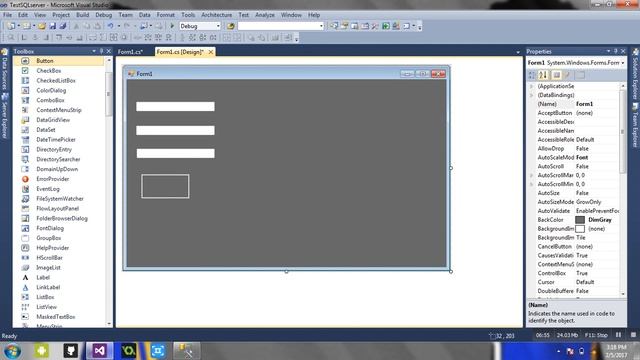This screenshot has width=640, height=360.
Task: Expand the (DataBindings) property node
Action: point(531,95)
